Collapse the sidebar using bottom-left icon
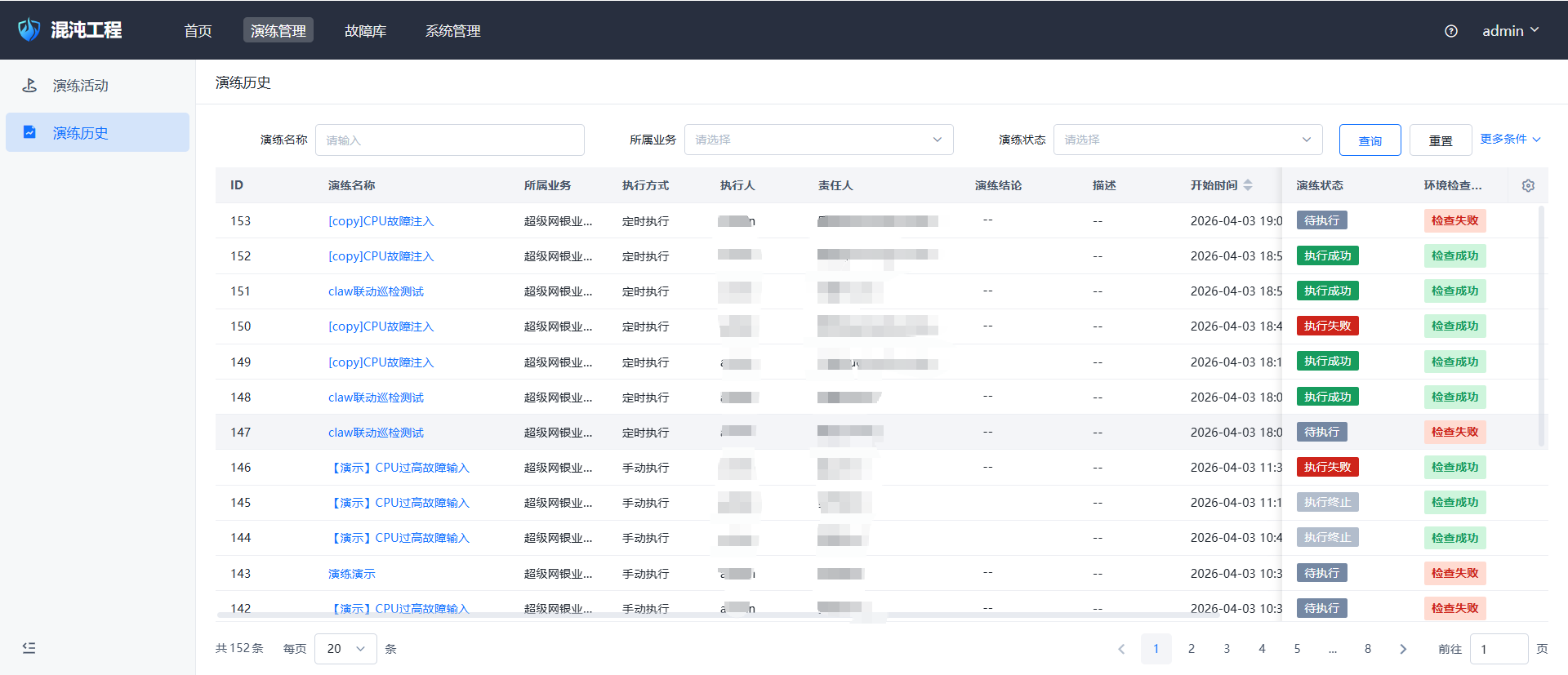 (29, 648)
